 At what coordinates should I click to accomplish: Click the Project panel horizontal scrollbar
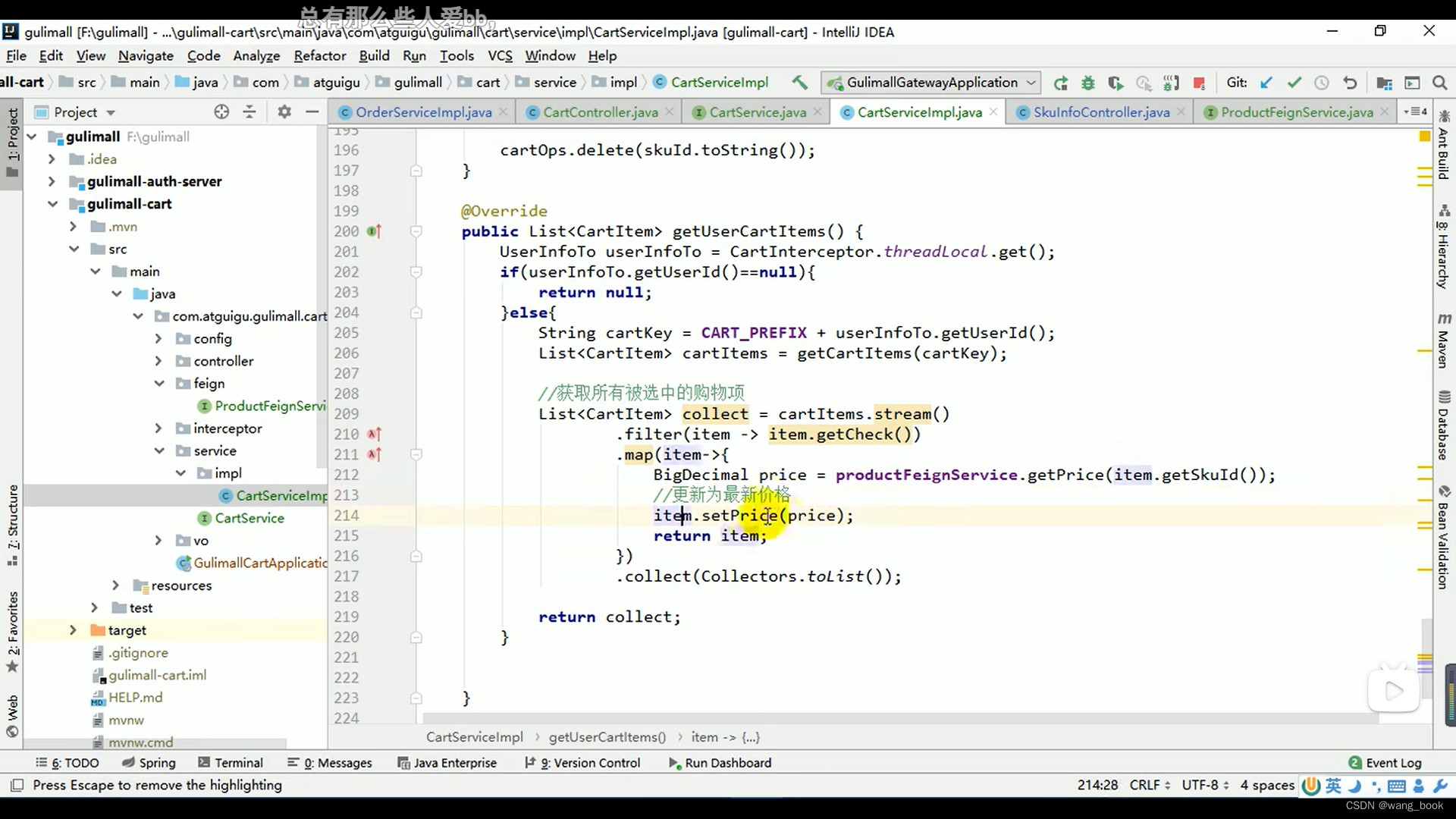[x=155, y=745]
